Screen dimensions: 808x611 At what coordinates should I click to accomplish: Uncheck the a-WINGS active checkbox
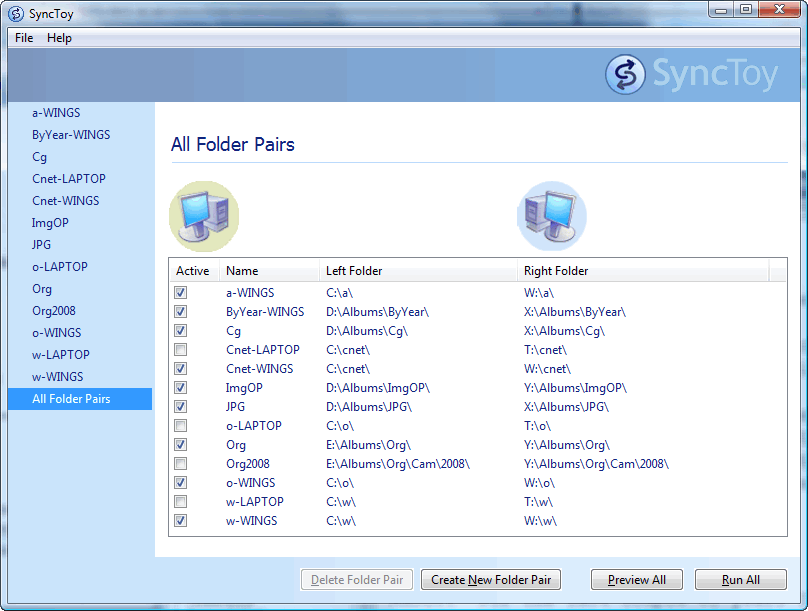[x=180, y=293]
